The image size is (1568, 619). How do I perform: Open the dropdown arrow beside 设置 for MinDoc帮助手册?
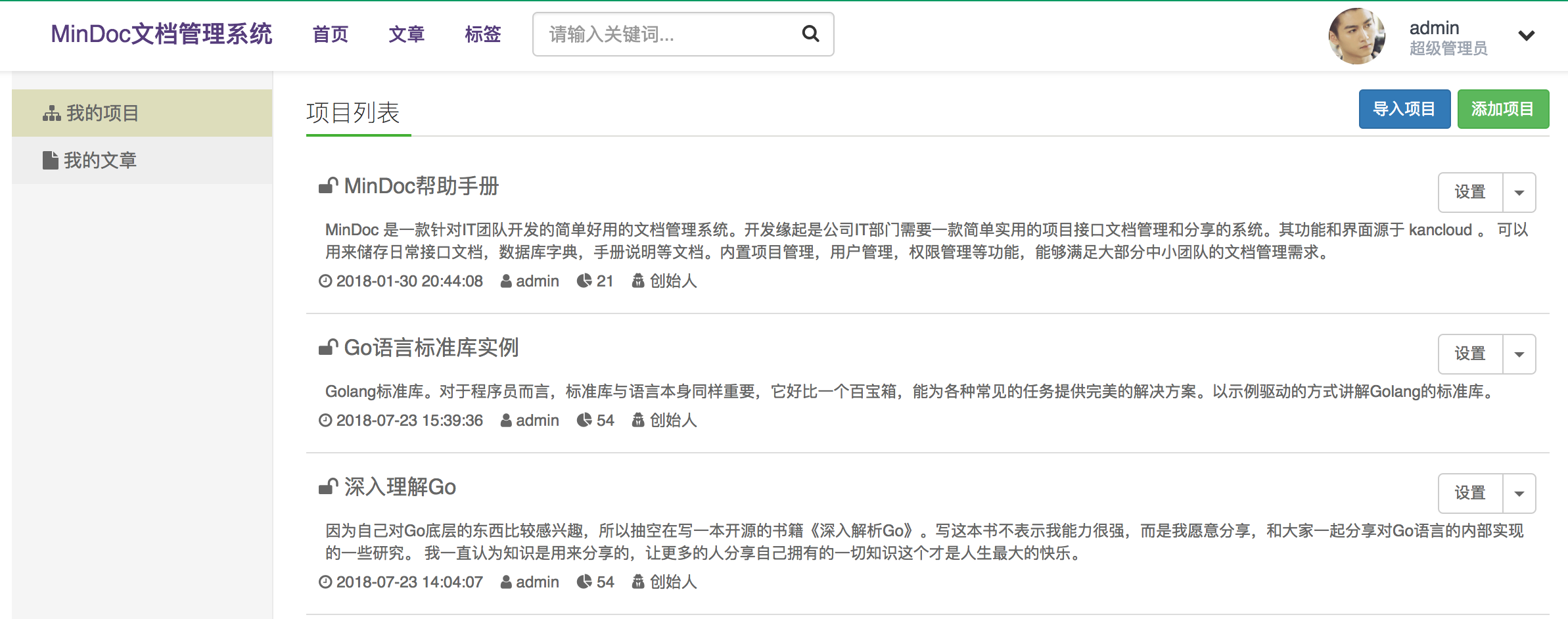point(1519,192)
